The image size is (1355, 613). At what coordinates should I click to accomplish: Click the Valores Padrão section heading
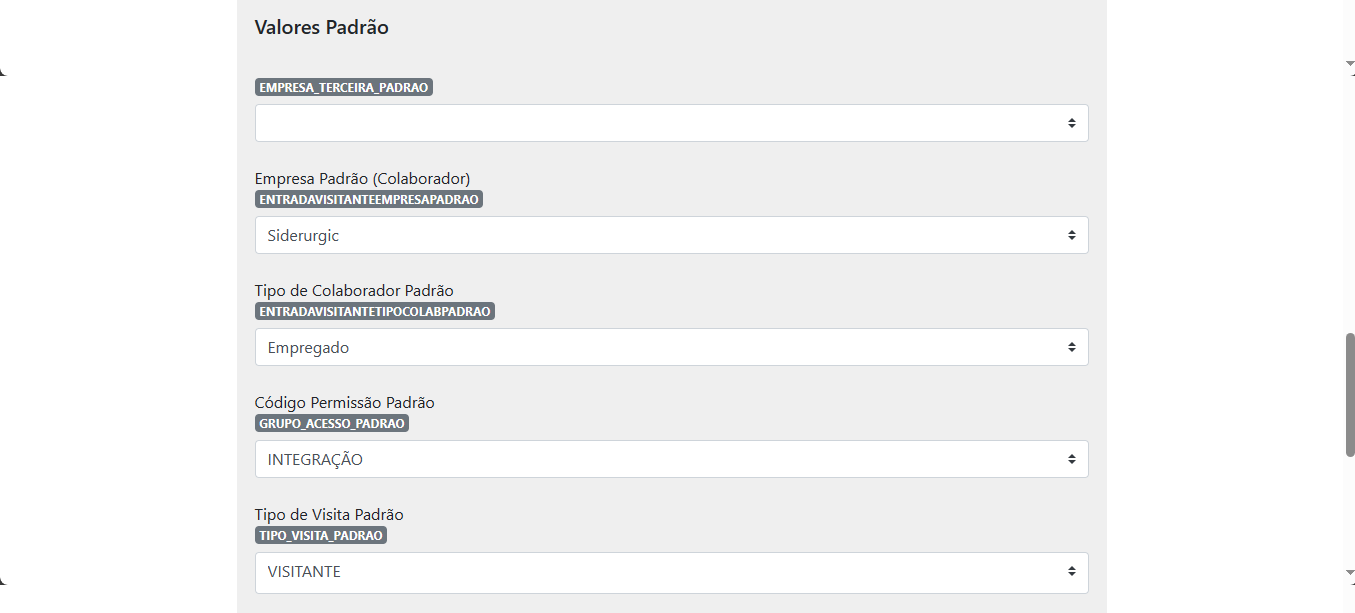click(322, 27)
